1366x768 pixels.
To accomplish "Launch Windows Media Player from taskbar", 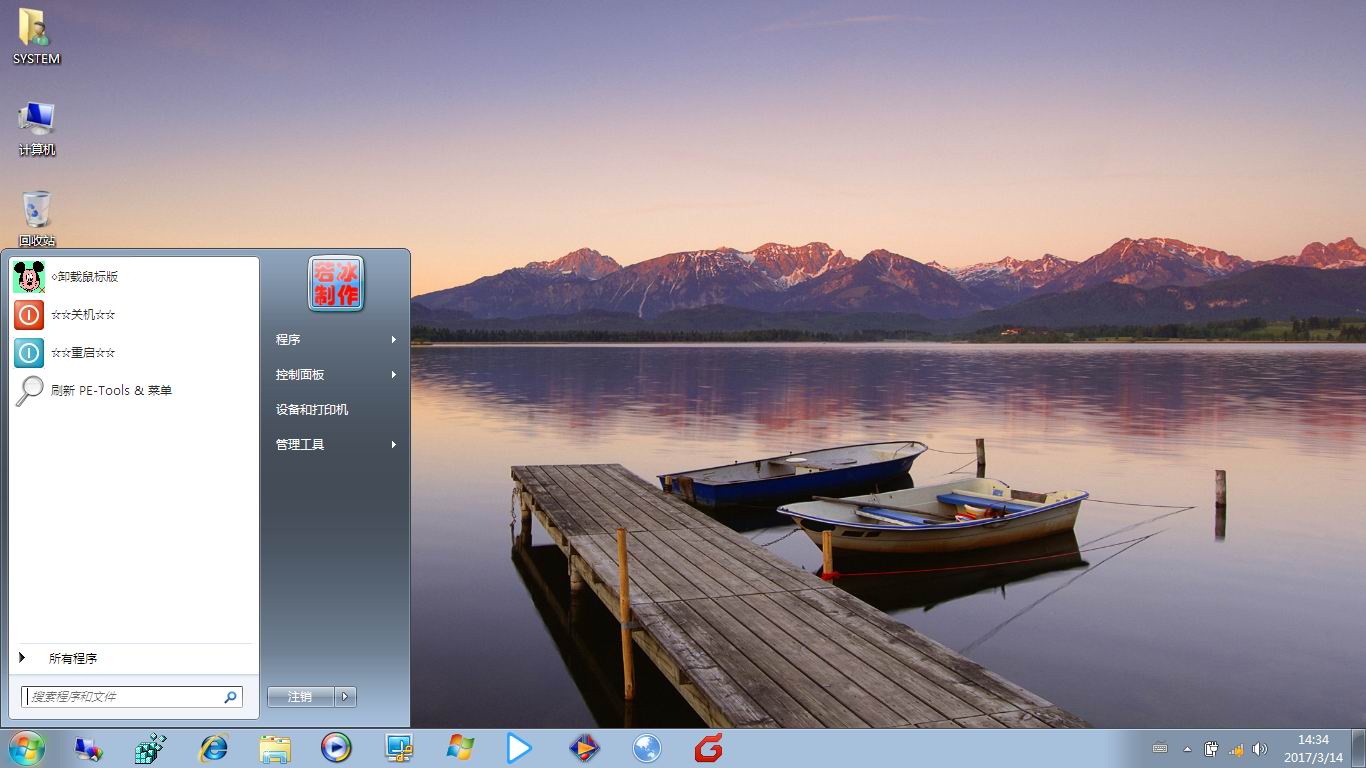I will [x=336, y=748].
